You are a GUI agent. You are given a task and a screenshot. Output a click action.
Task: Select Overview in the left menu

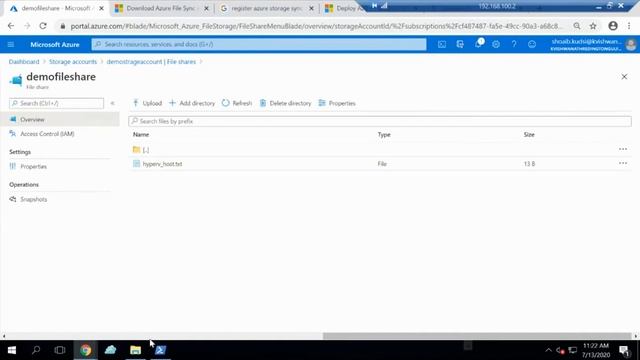point(60,120)
